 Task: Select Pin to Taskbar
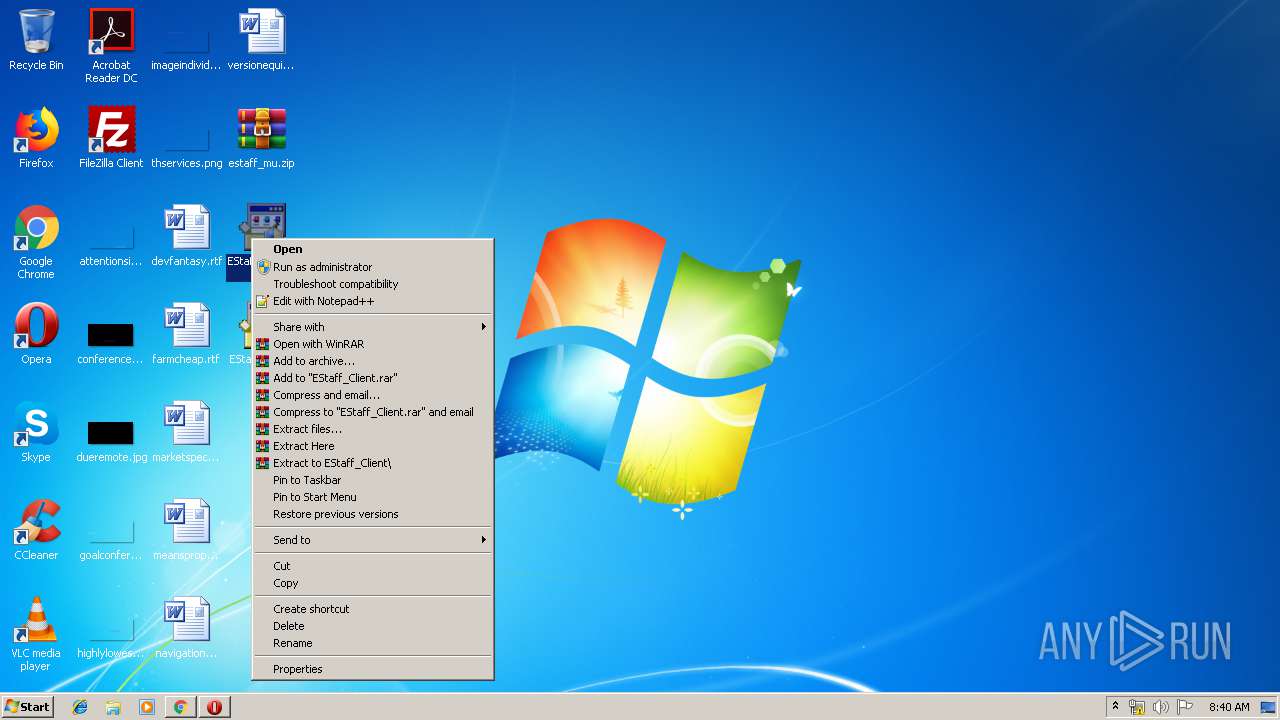click(372, 480)
